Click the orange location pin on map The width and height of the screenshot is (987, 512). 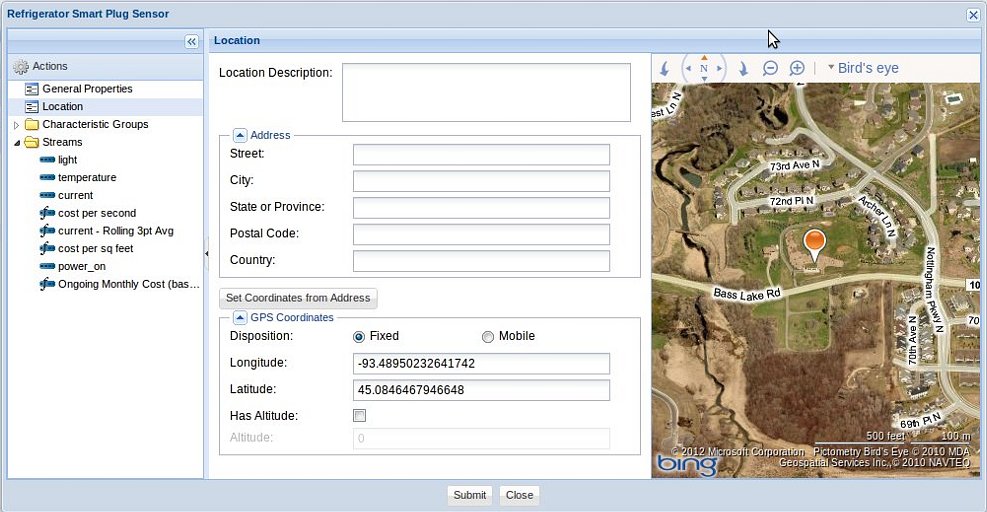(x=815, y=244)
